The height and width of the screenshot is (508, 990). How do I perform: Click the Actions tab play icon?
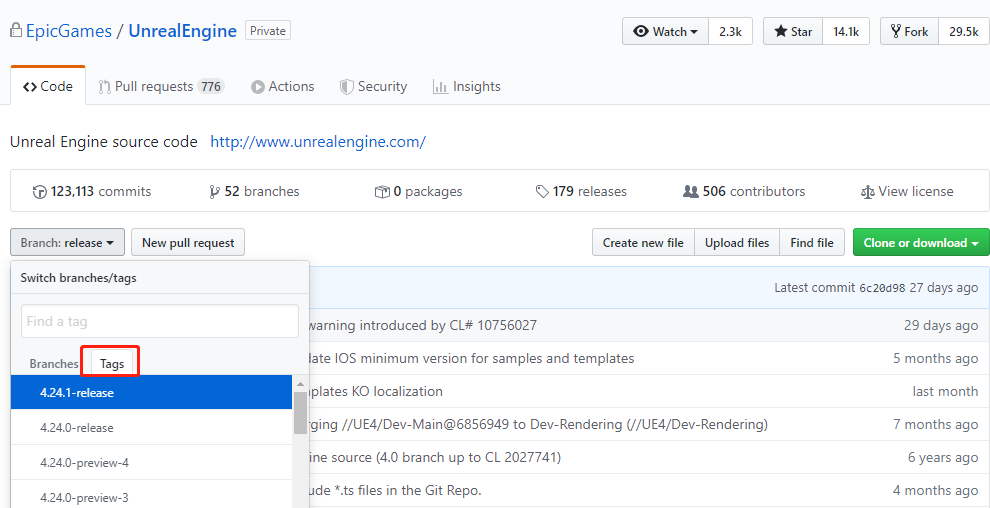tap(258, 87)
